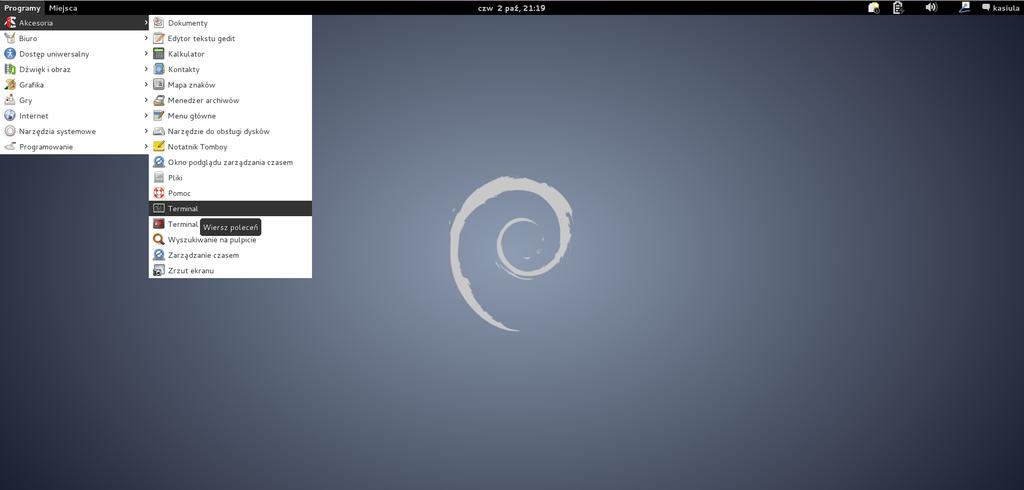Open the Miejsca menu
Image resolution: width=1024 pixels, height=490 pixels.
[63, 8]
